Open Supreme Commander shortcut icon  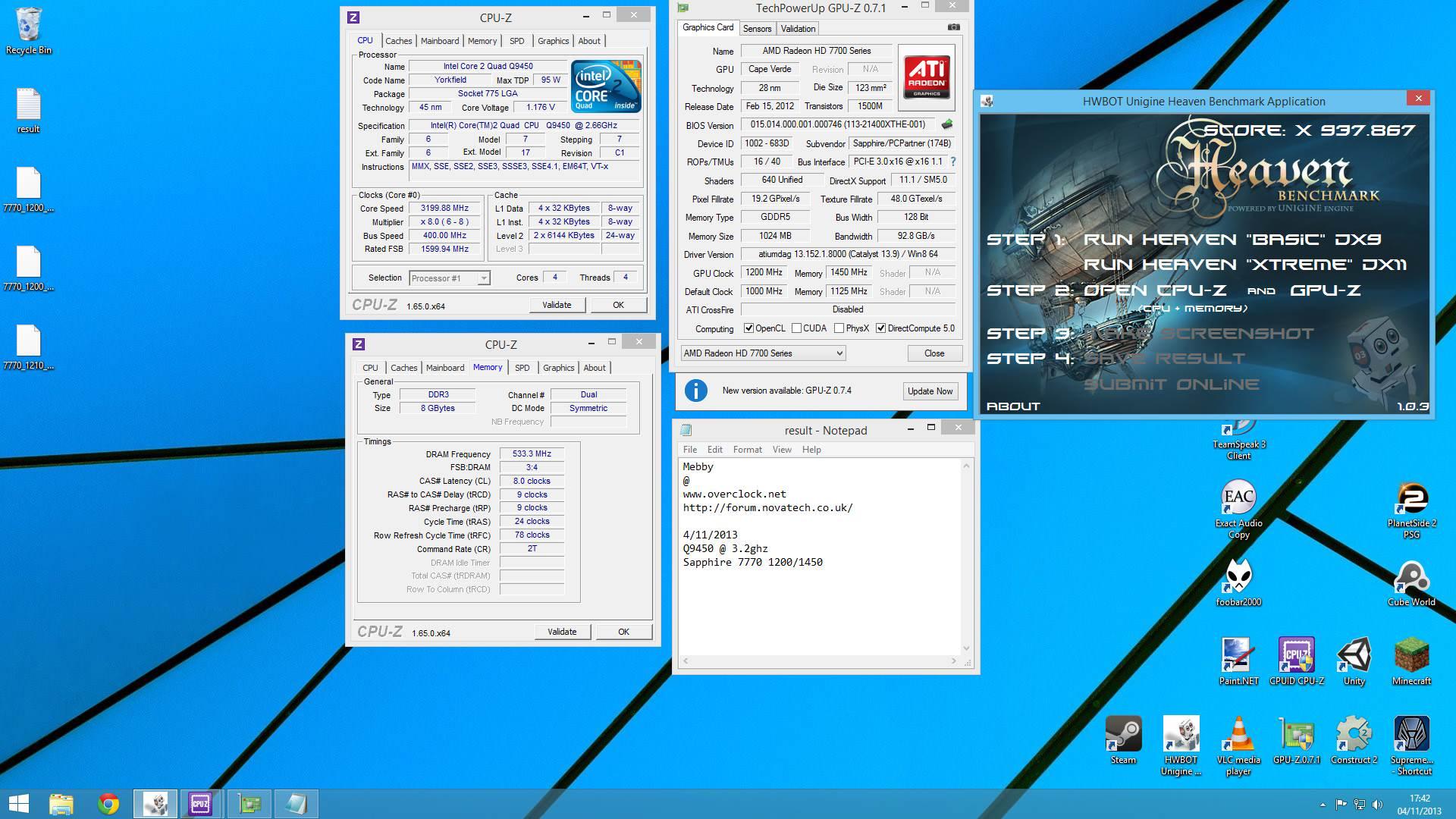click(1411, 745)
